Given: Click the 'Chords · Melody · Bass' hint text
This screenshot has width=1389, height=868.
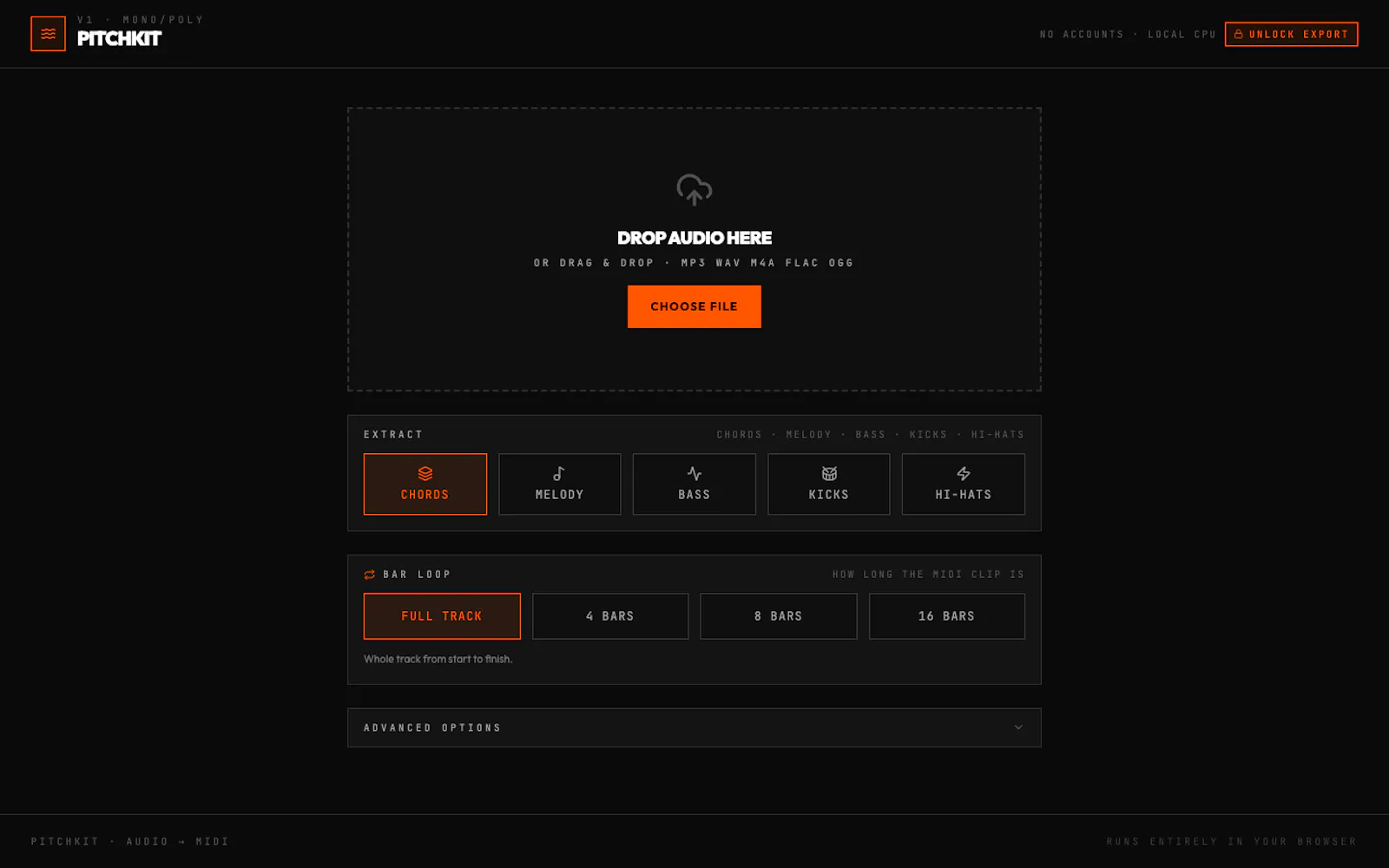Looking at the screenshot, I should (x=870, y=435).
